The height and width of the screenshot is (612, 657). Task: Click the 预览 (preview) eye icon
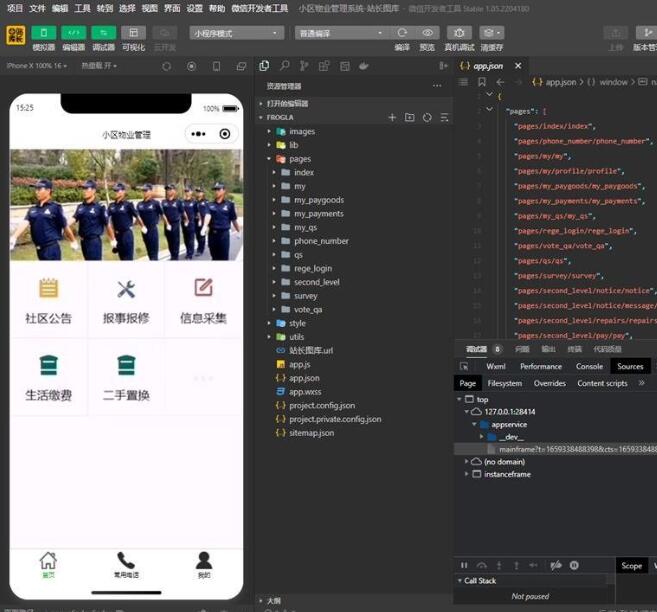[x=428, y=33]
